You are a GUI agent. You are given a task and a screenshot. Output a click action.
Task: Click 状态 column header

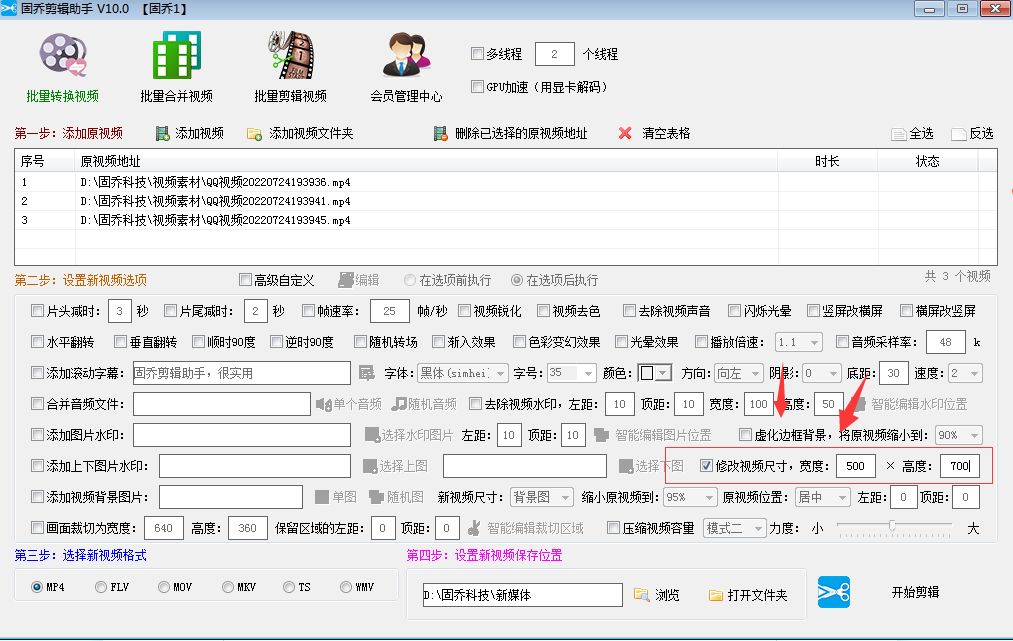click(x=928, y=162)
